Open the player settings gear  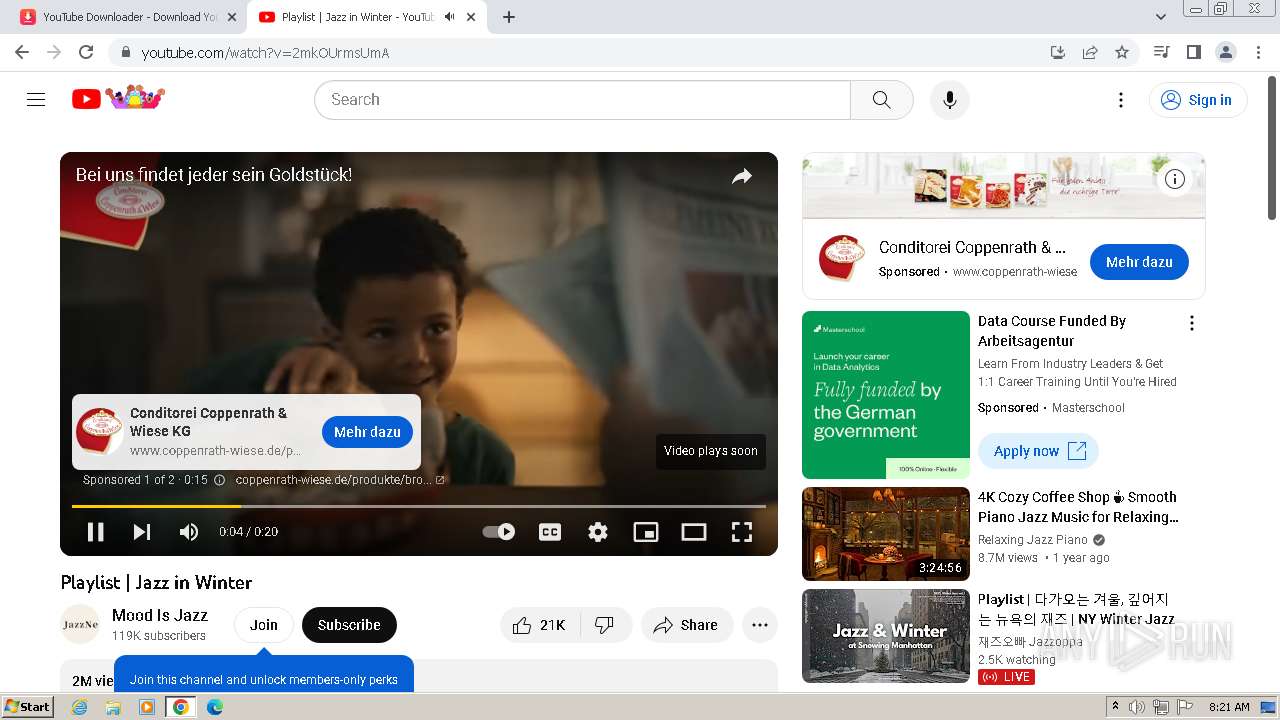tap(598, 532)
